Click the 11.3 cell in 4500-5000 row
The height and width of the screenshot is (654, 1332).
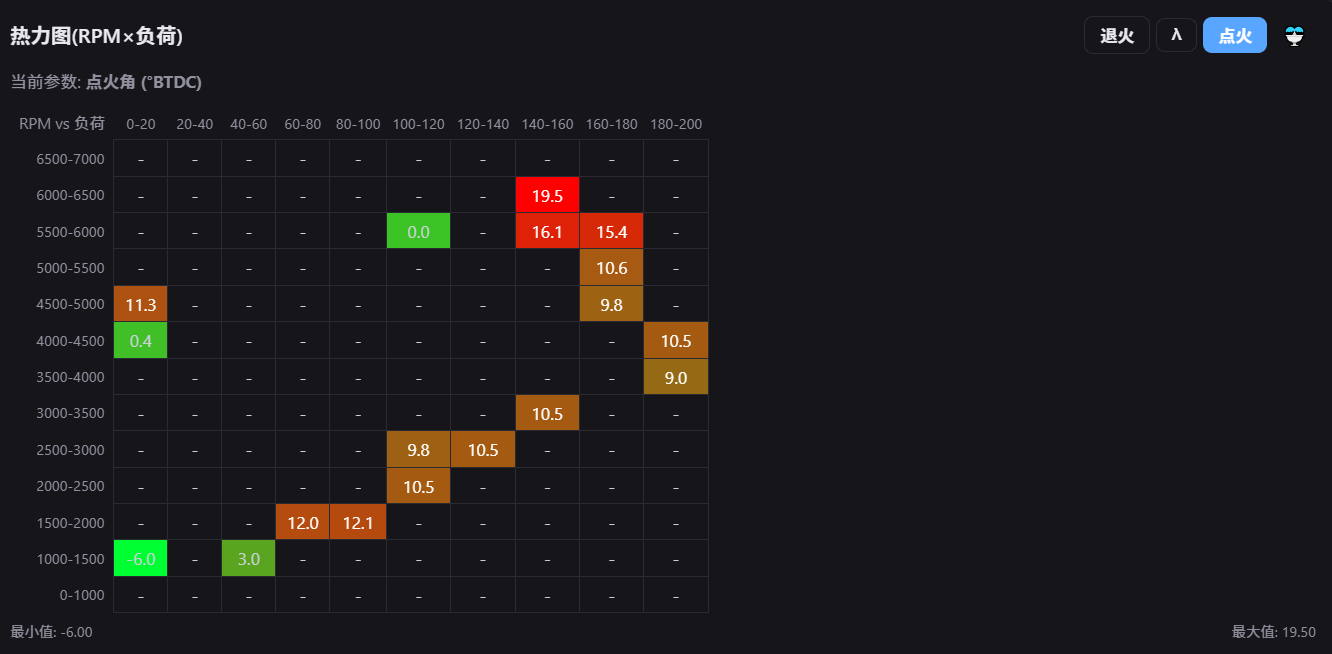(x=141, y=304)
